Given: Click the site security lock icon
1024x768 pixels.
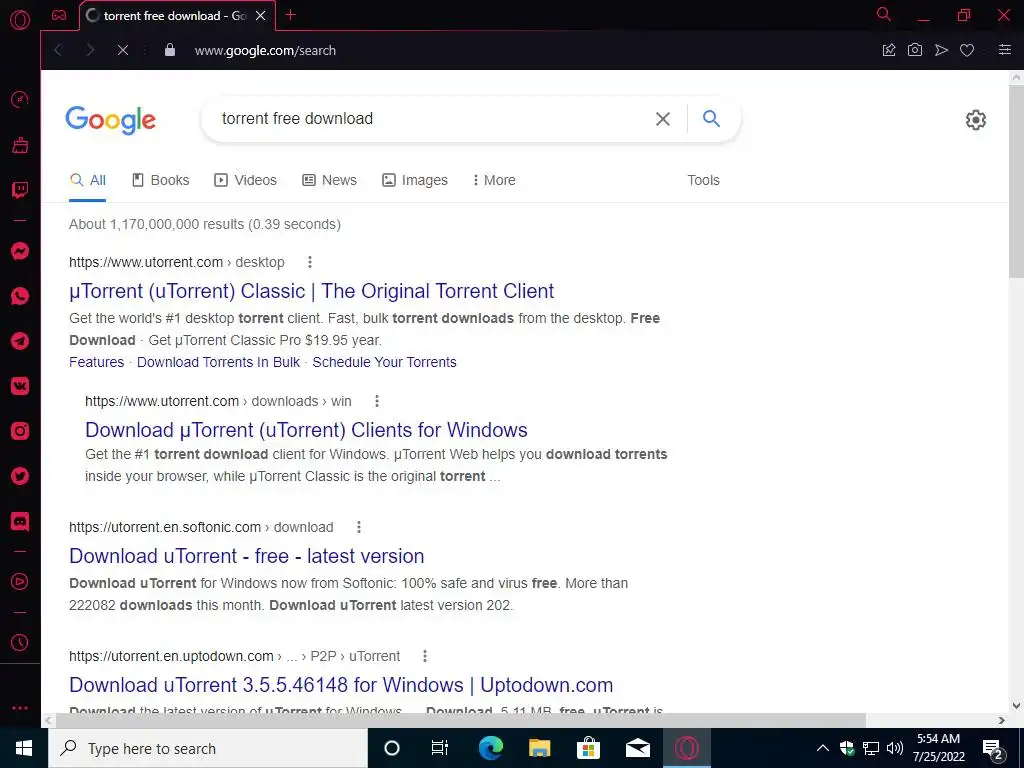Looking at the screenshot, I should [x=170, y=50].
